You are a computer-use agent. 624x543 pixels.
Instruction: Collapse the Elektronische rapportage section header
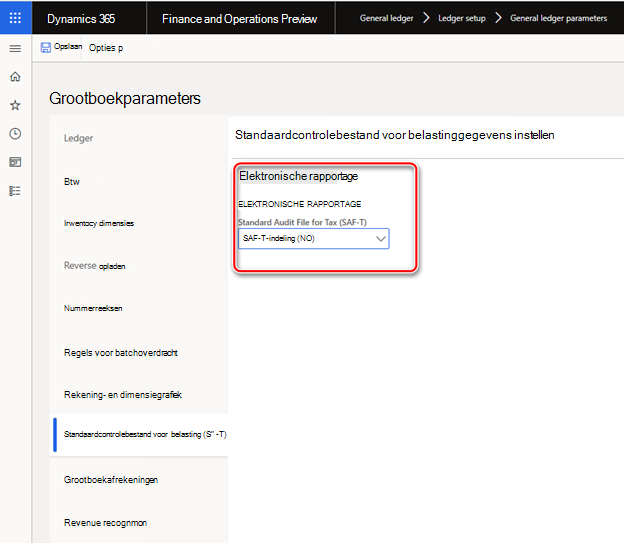tap(298, 176)
